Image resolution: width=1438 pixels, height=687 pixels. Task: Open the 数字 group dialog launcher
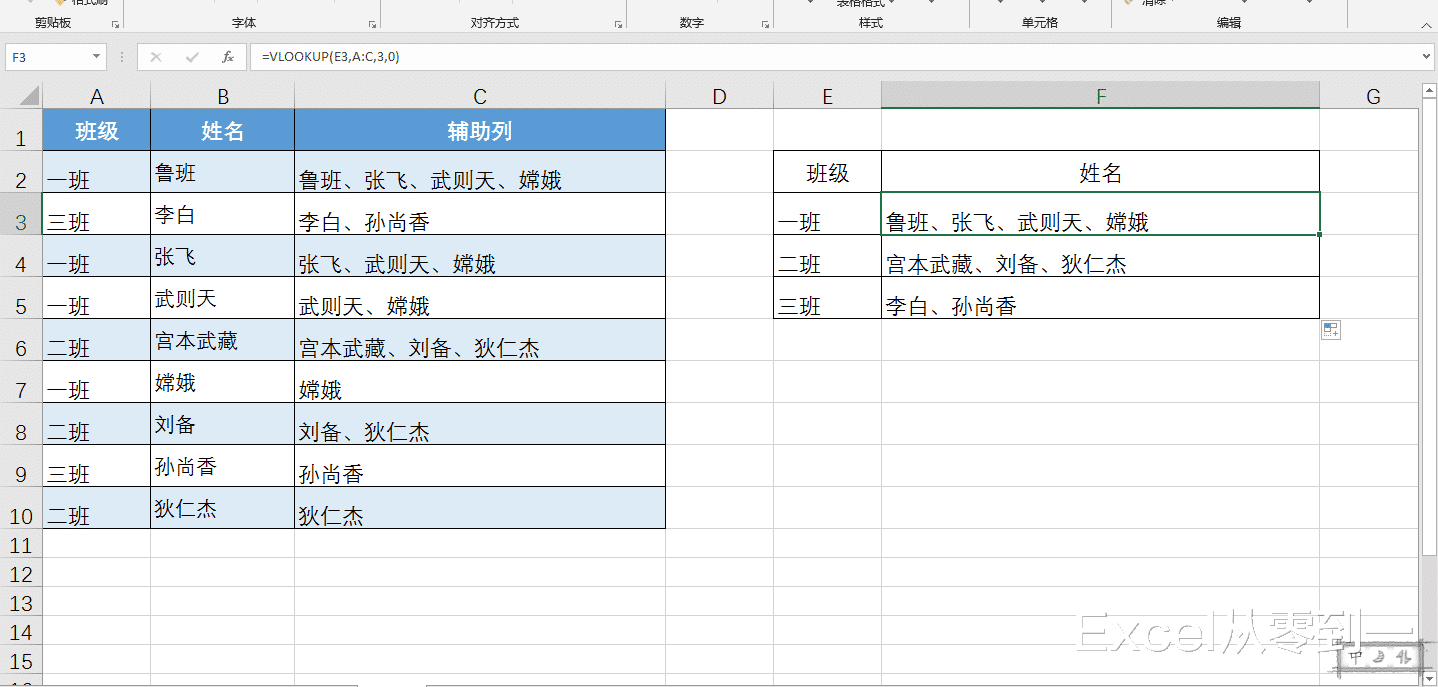[766, 22]
